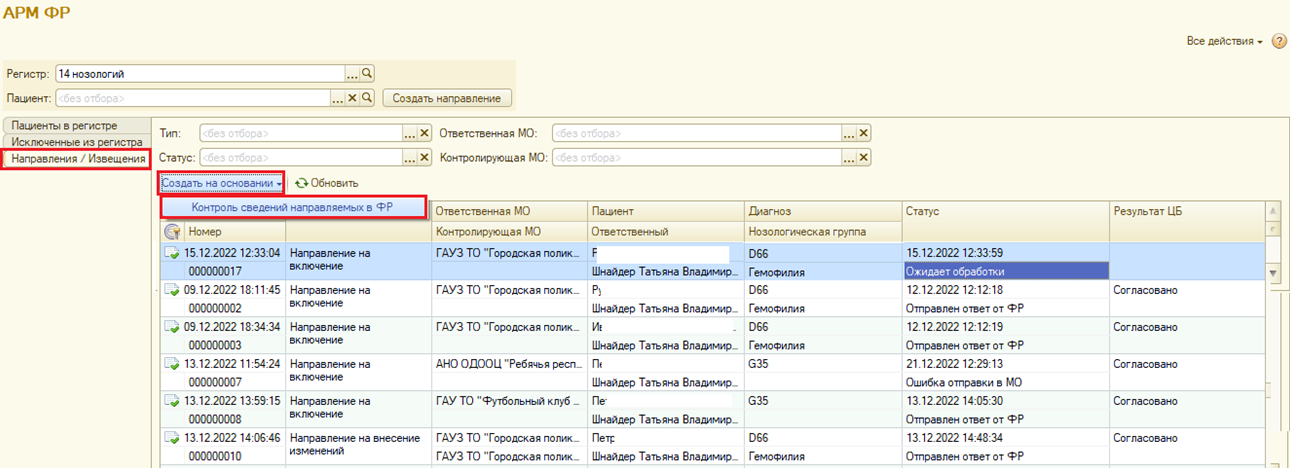Open help via the question mark icon
Screen dimensions: 1290x468
pyautogui.click(x=1278, y=41)
